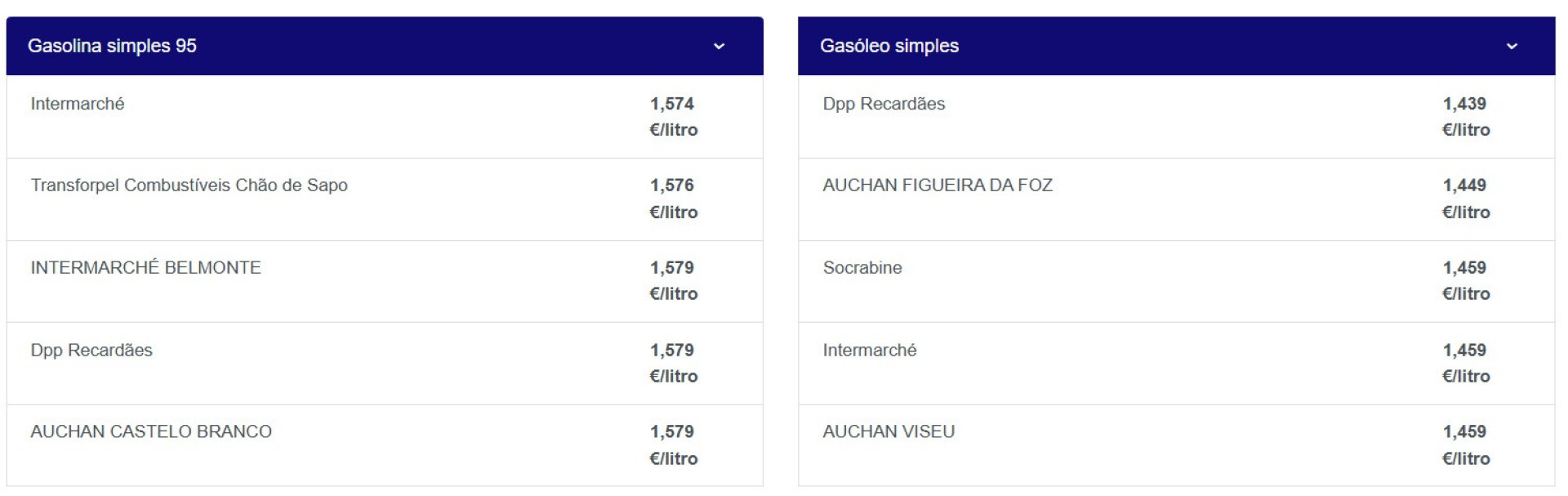Open INTERMARCHÉ BELMONTE station entry
Viewport: 1568px width, 496px height.
coord(145,268)
